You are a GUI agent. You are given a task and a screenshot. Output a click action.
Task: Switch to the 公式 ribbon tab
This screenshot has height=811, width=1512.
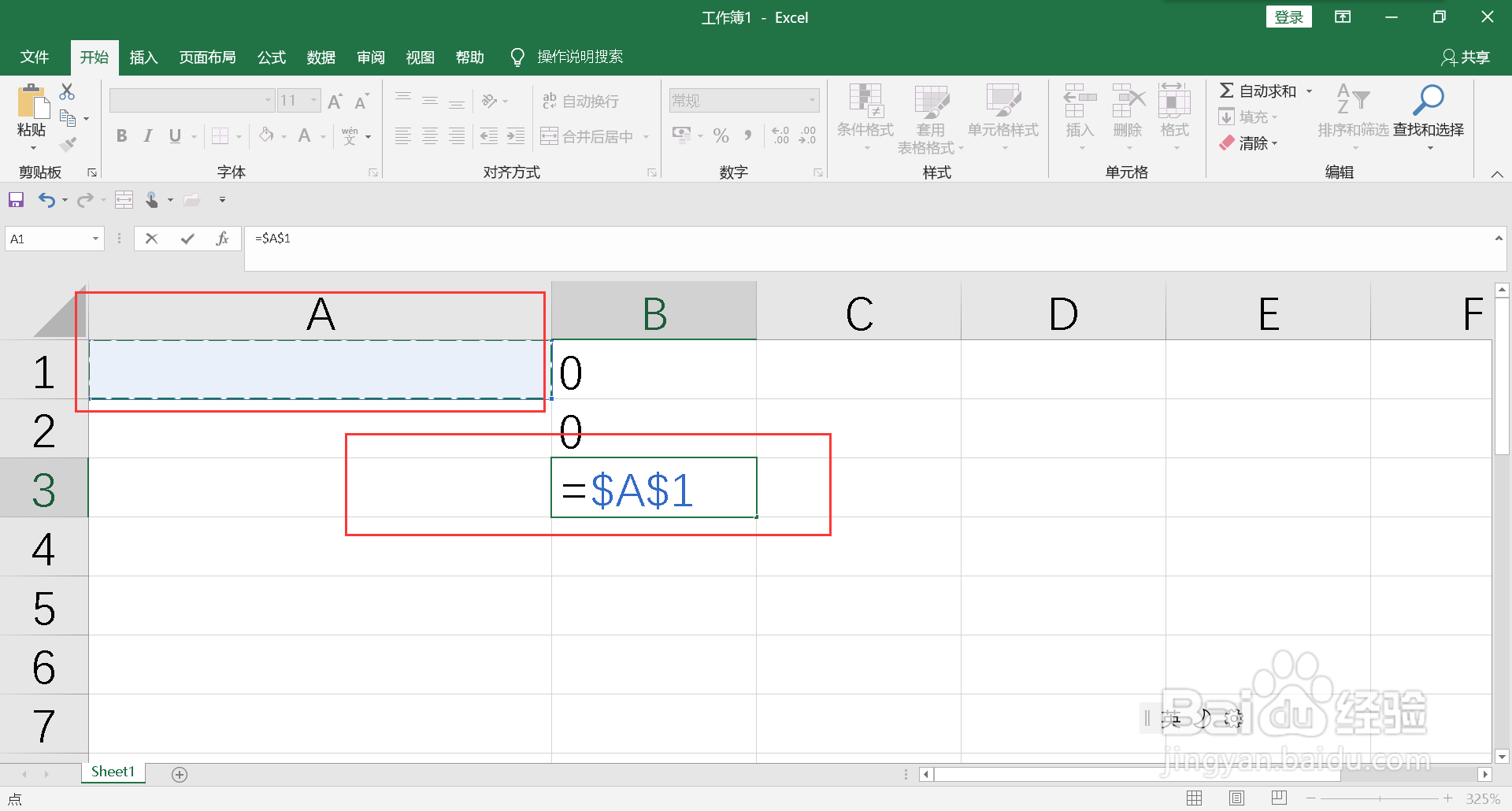click(271, 57)
